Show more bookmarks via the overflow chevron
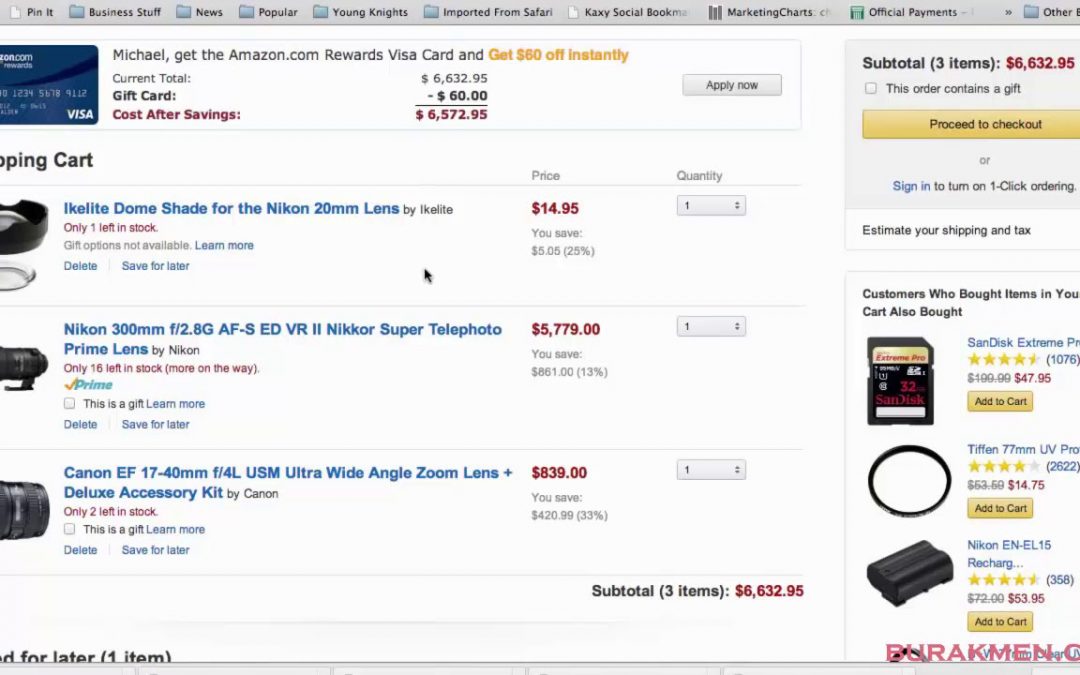This screenshot has height=675, width=1080. coord(1008,12)
